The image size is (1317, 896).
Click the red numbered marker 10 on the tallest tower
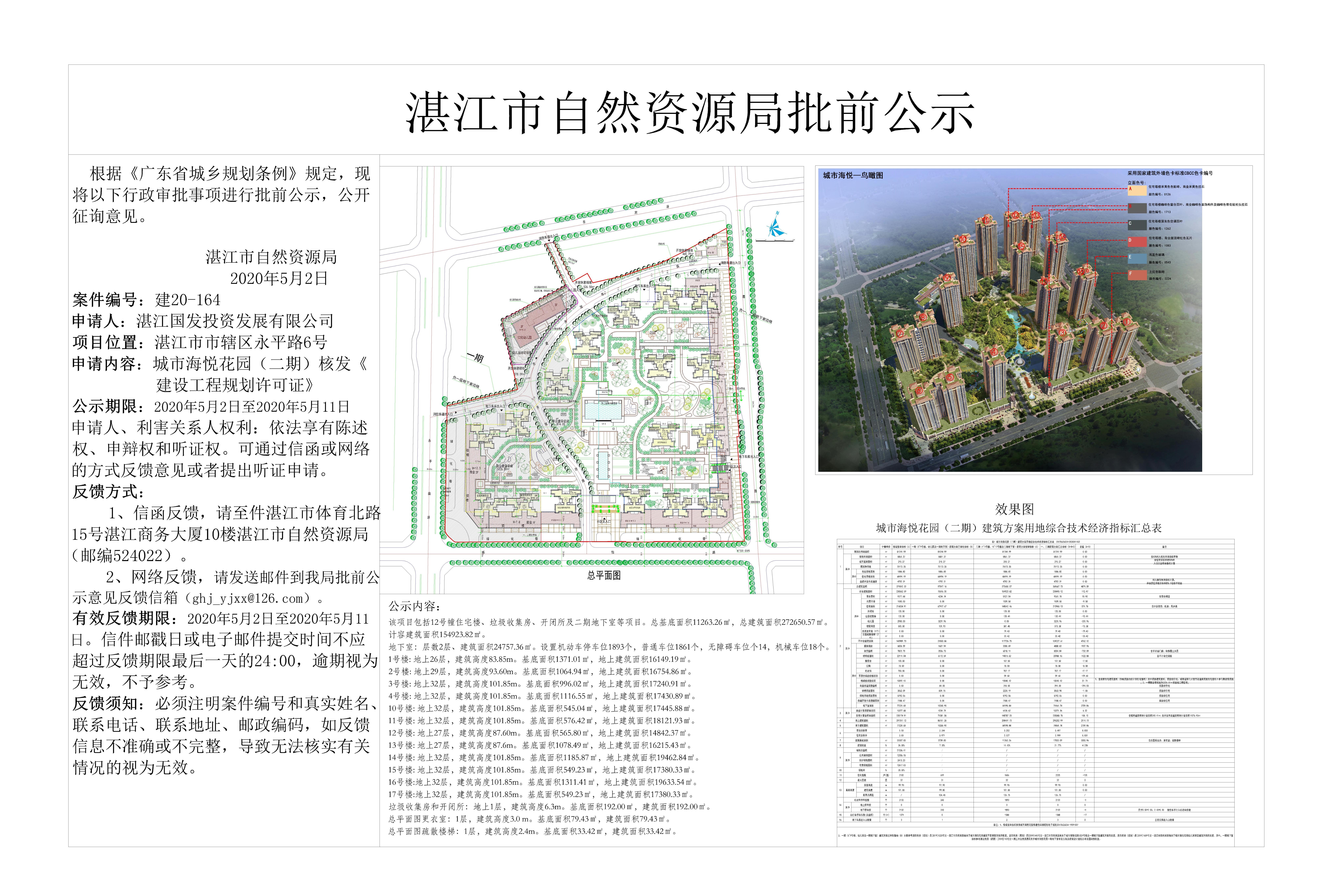coord(963,239)
